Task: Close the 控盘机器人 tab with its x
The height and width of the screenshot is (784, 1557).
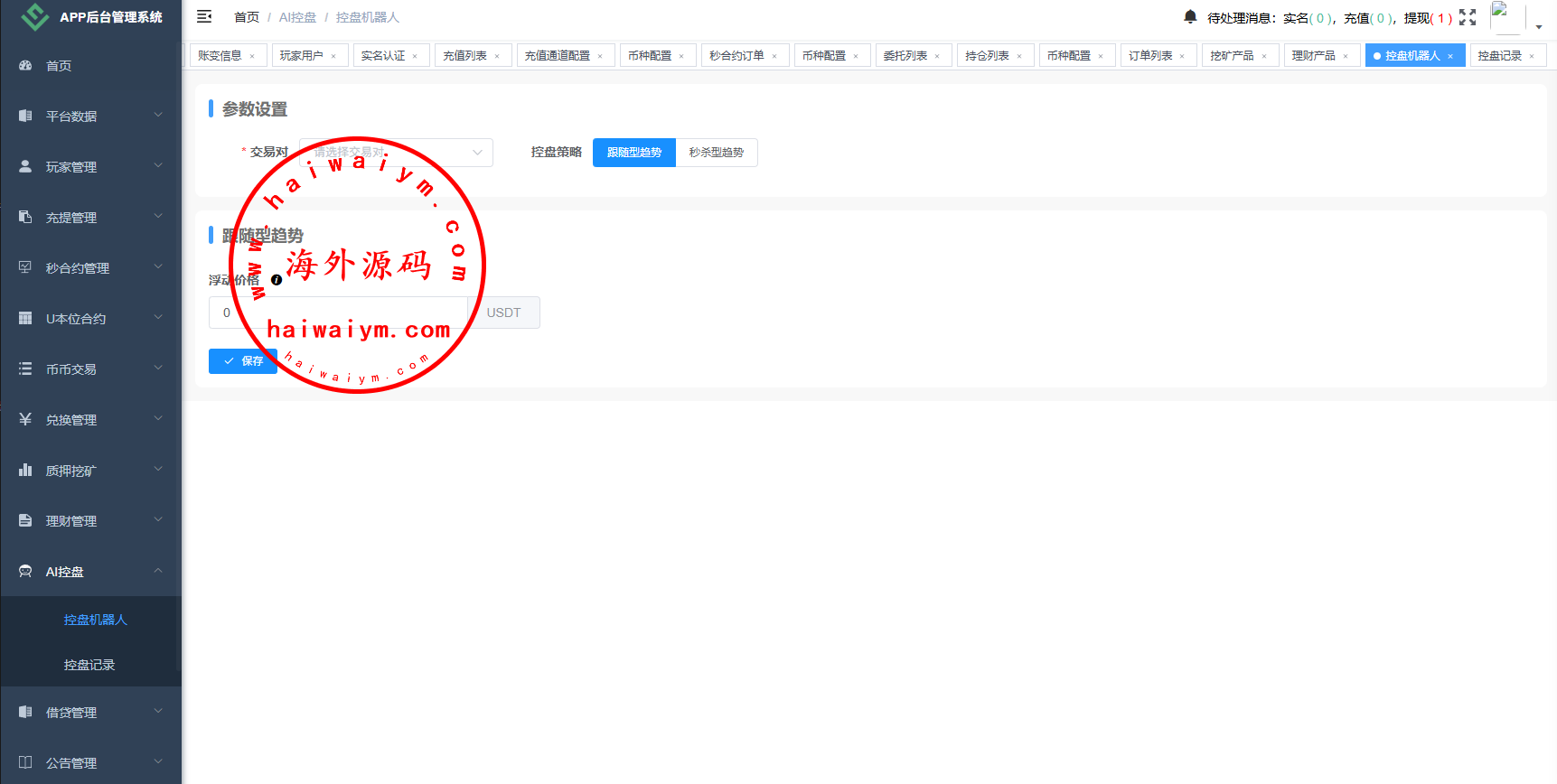Action: tap(1450, 56)
